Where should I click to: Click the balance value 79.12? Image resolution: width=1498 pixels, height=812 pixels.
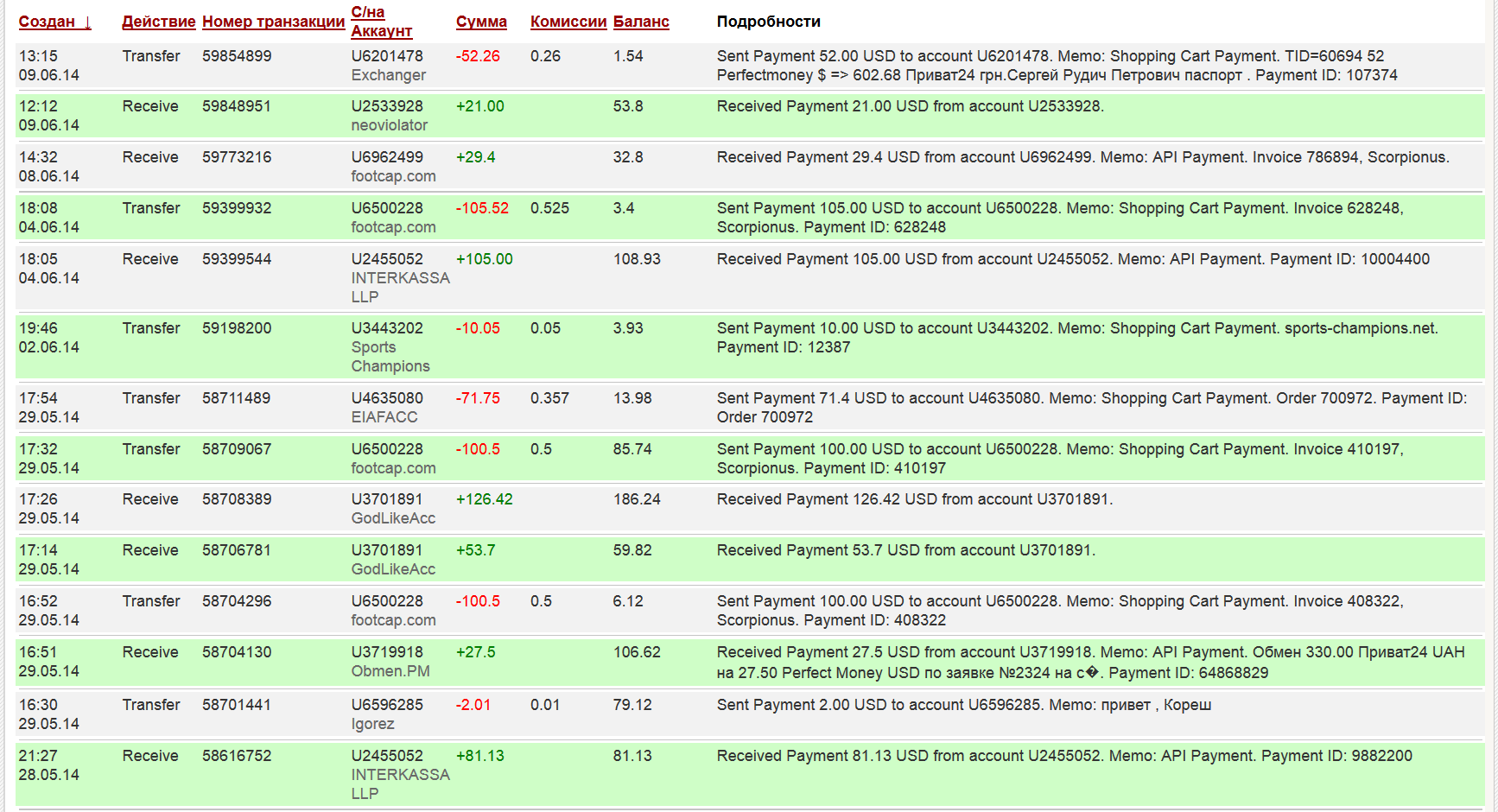632,705
